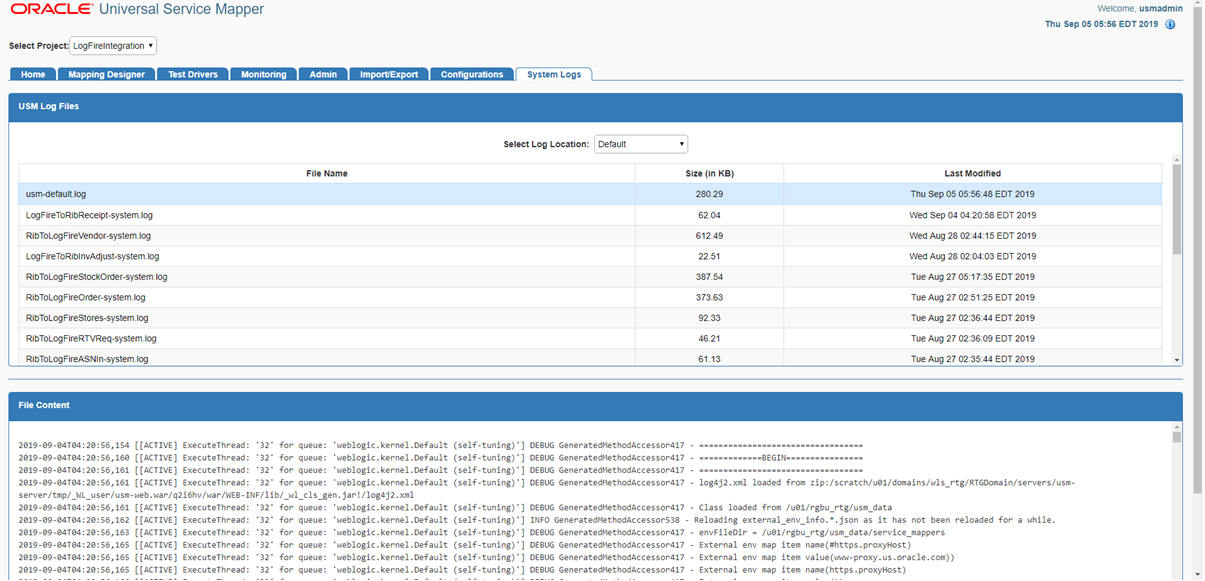The height and width of the screenshot is (581, 1205).
Task: Open the Monitoring tab
Action: [263, 73]
